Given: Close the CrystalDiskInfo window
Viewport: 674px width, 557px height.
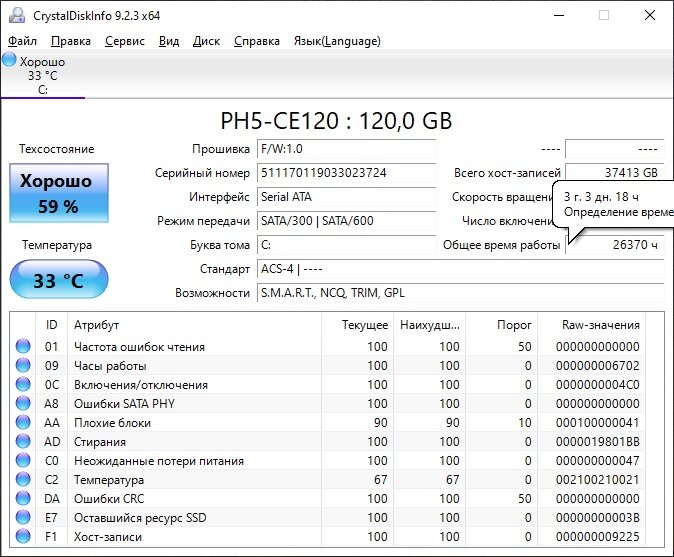Looking at the screenshot, I should pos(650,15).
